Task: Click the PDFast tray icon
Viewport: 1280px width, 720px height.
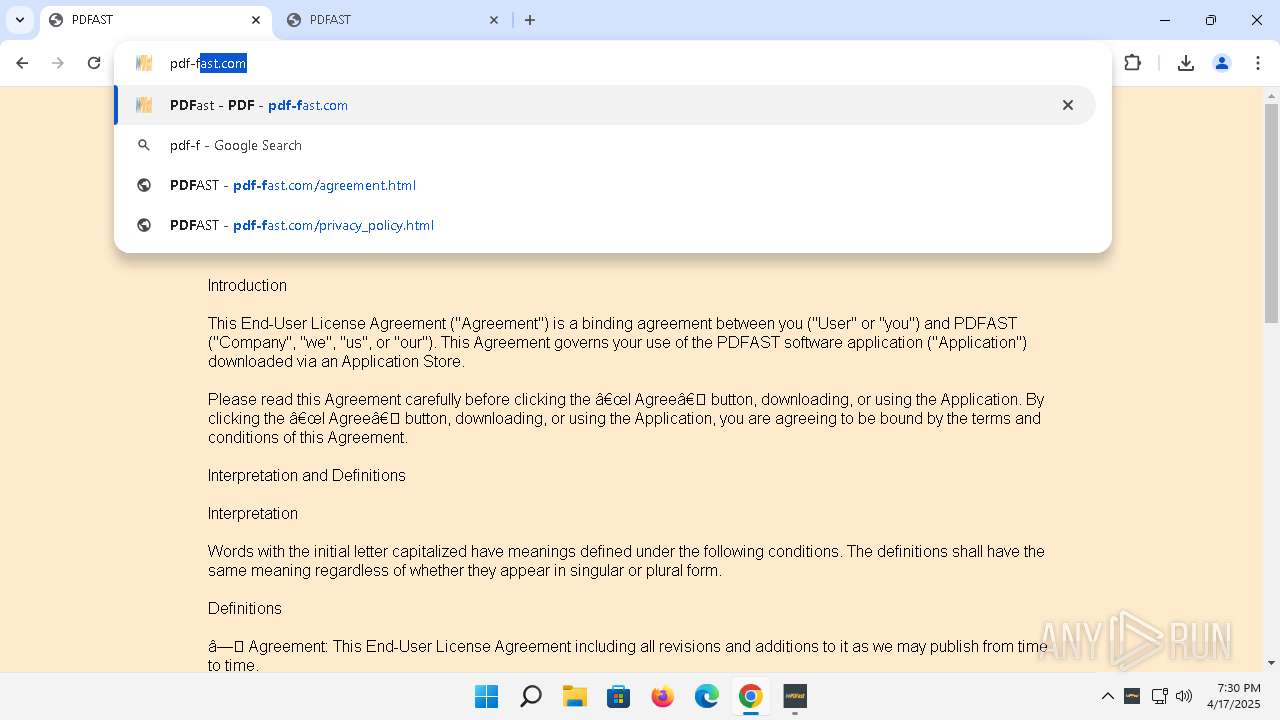Action: point(1133,696)
